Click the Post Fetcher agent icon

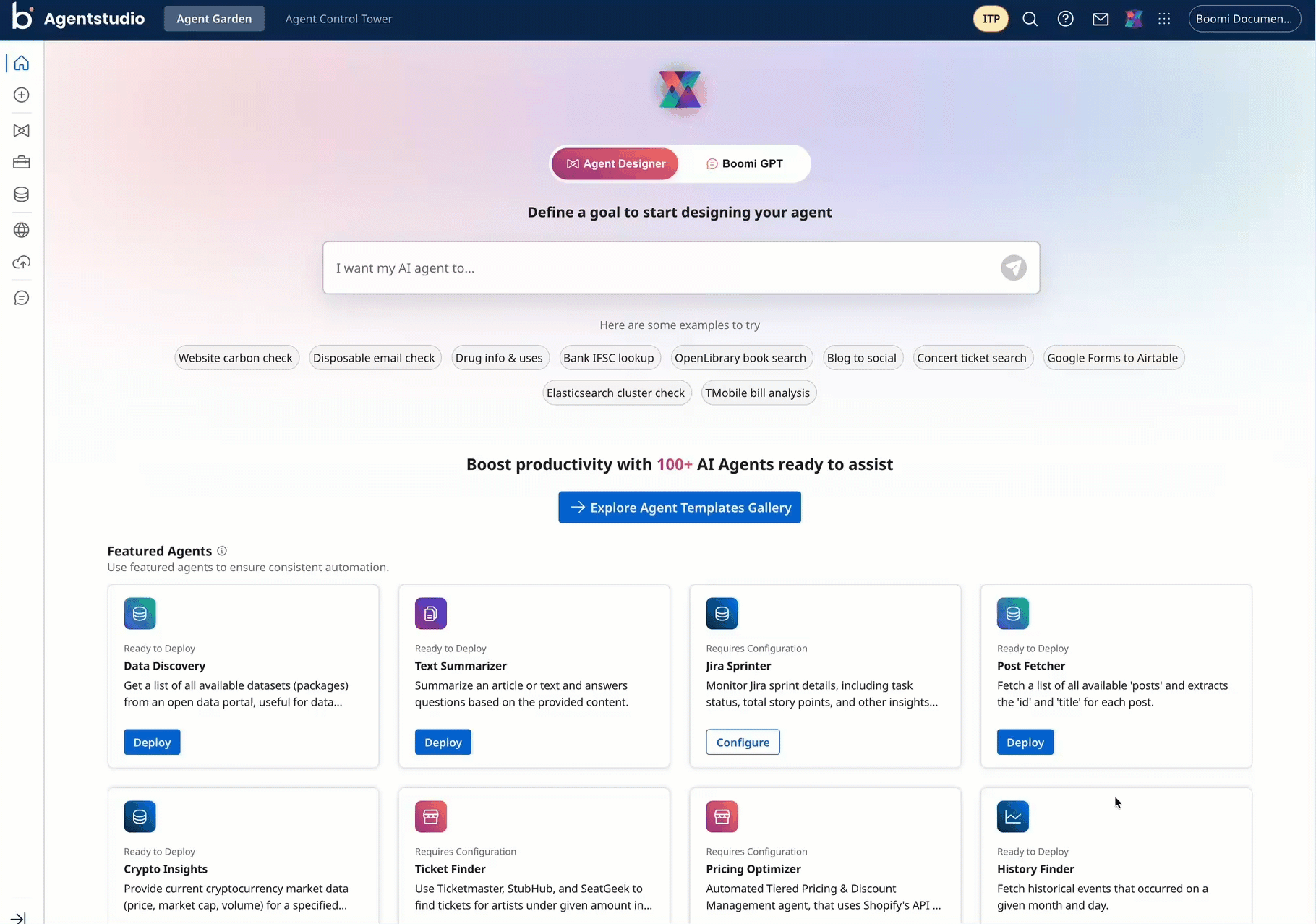coord(1013,613)
